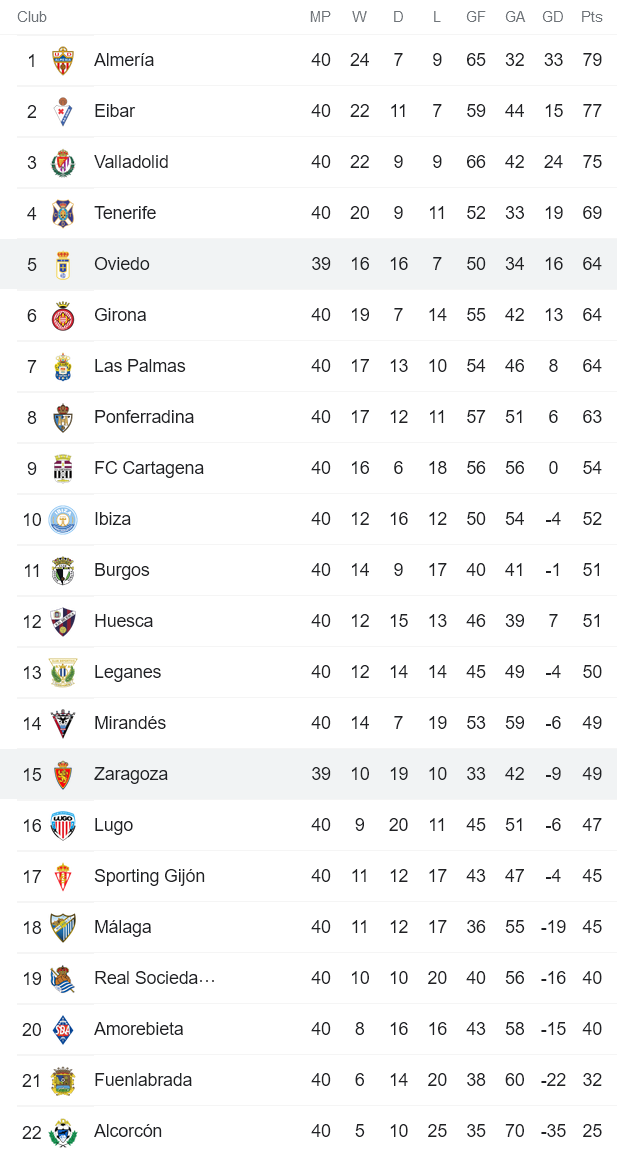Click the Girona club badge
The image size is (617, 1157).
pos(64,315)
